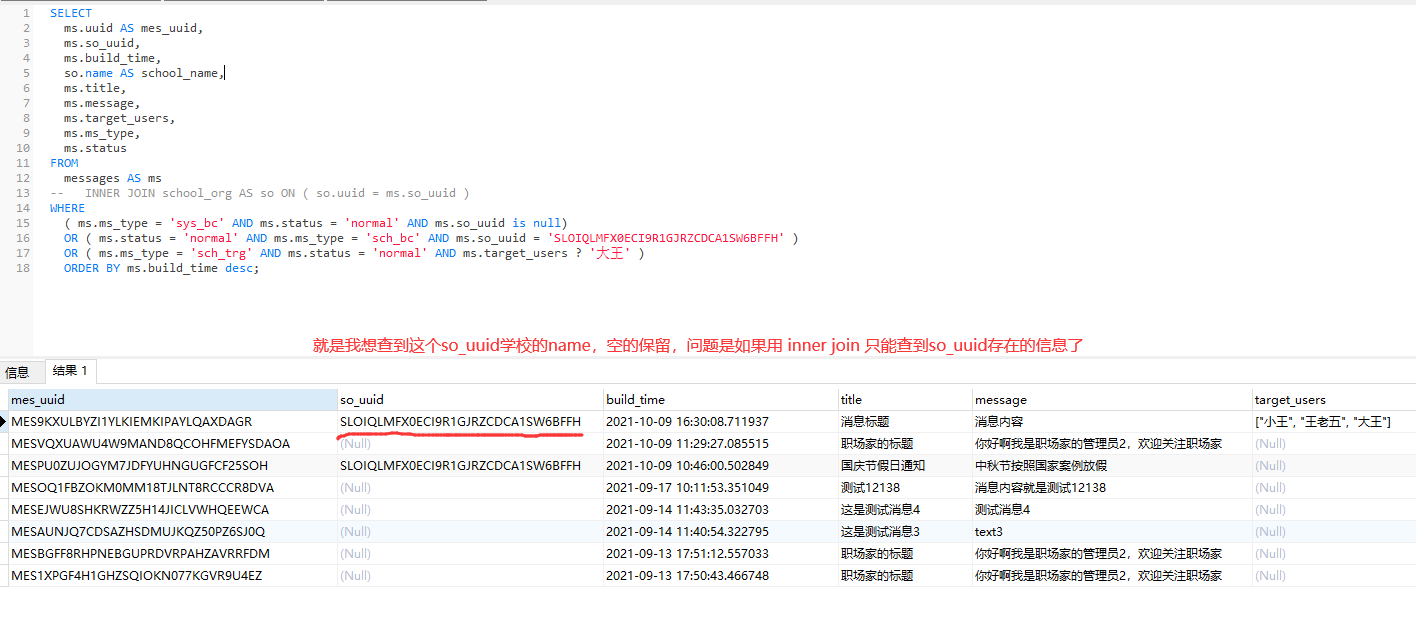1416x635 pixels.
Task: Click build_time 2021-10-09 10:46:00.502849
Action: click(x=720, y=465)
